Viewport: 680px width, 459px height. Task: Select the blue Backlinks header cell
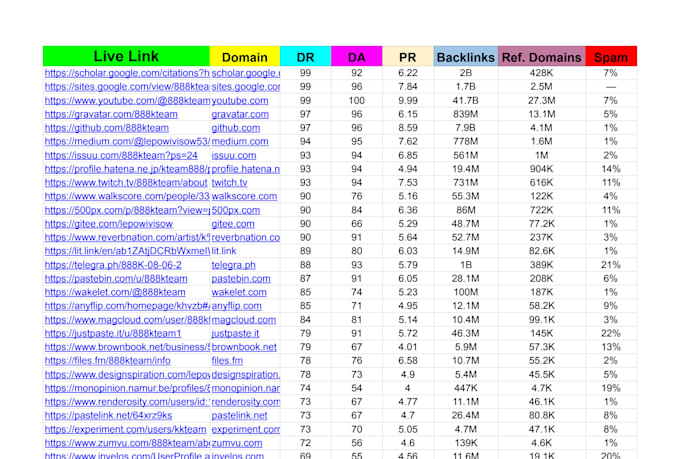point(466,56)
